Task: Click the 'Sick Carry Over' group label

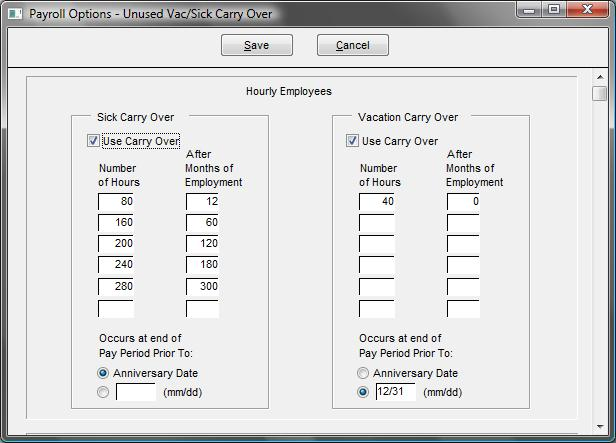Action: [x=136, y=117]
